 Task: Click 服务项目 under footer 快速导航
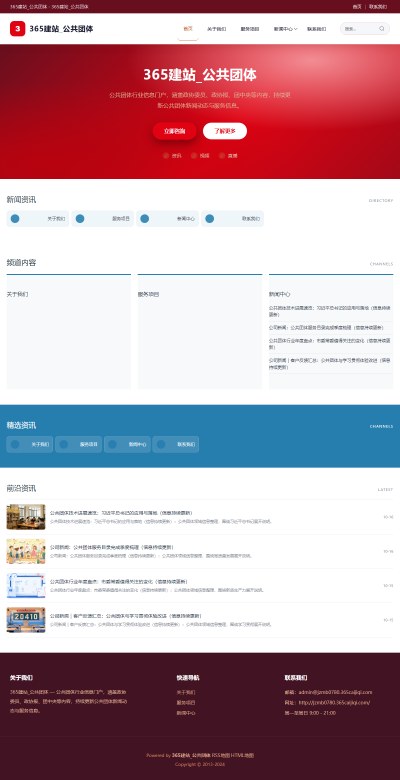coord(186,702)
